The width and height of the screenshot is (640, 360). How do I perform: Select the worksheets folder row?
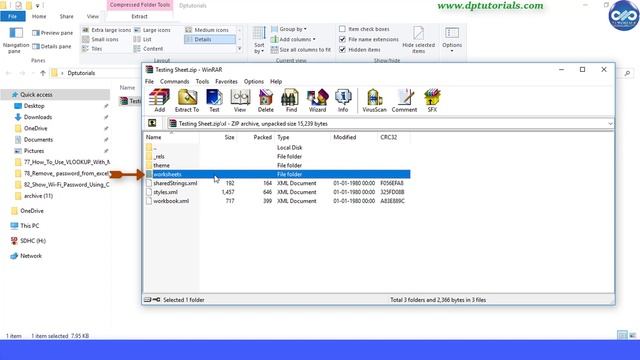point(278,174)
